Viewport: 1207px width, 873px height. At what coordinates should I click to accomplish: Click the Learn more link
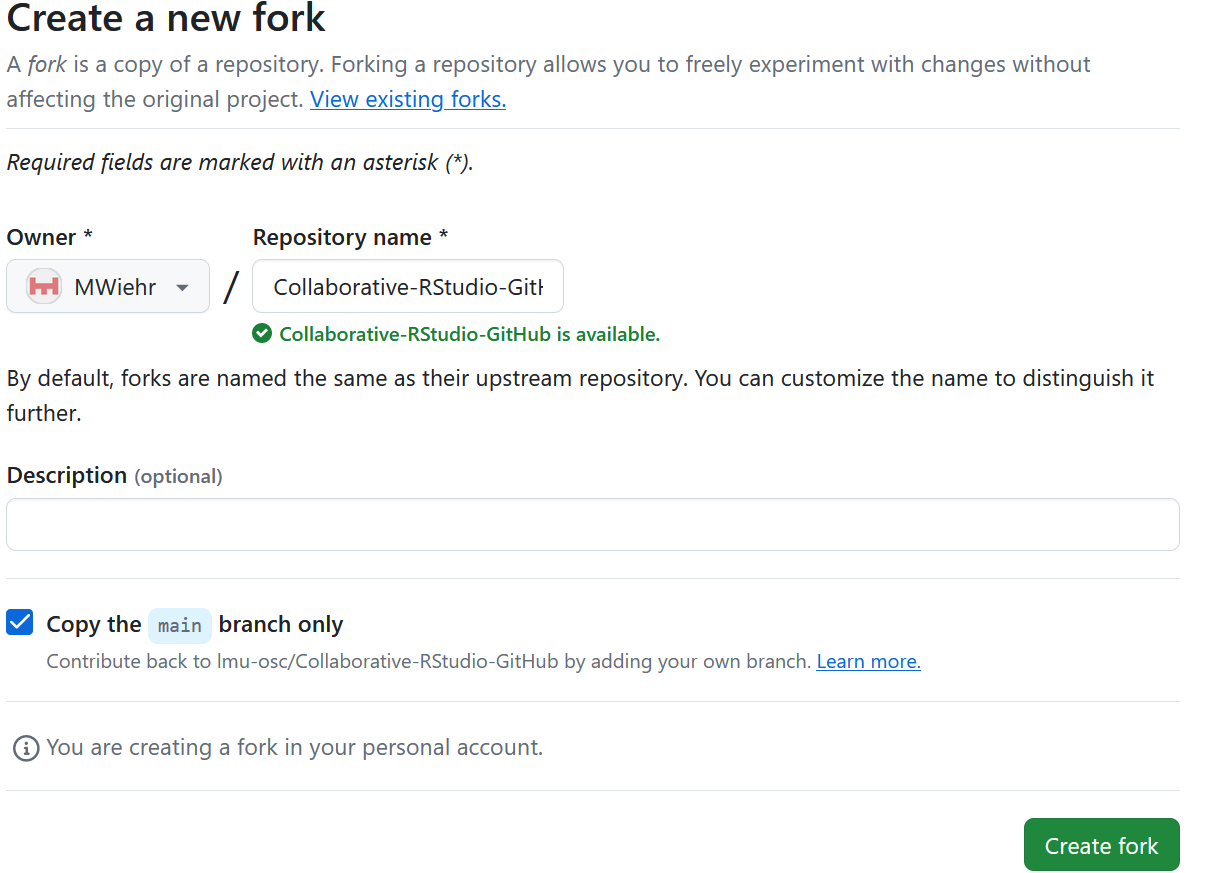[867, 661]
